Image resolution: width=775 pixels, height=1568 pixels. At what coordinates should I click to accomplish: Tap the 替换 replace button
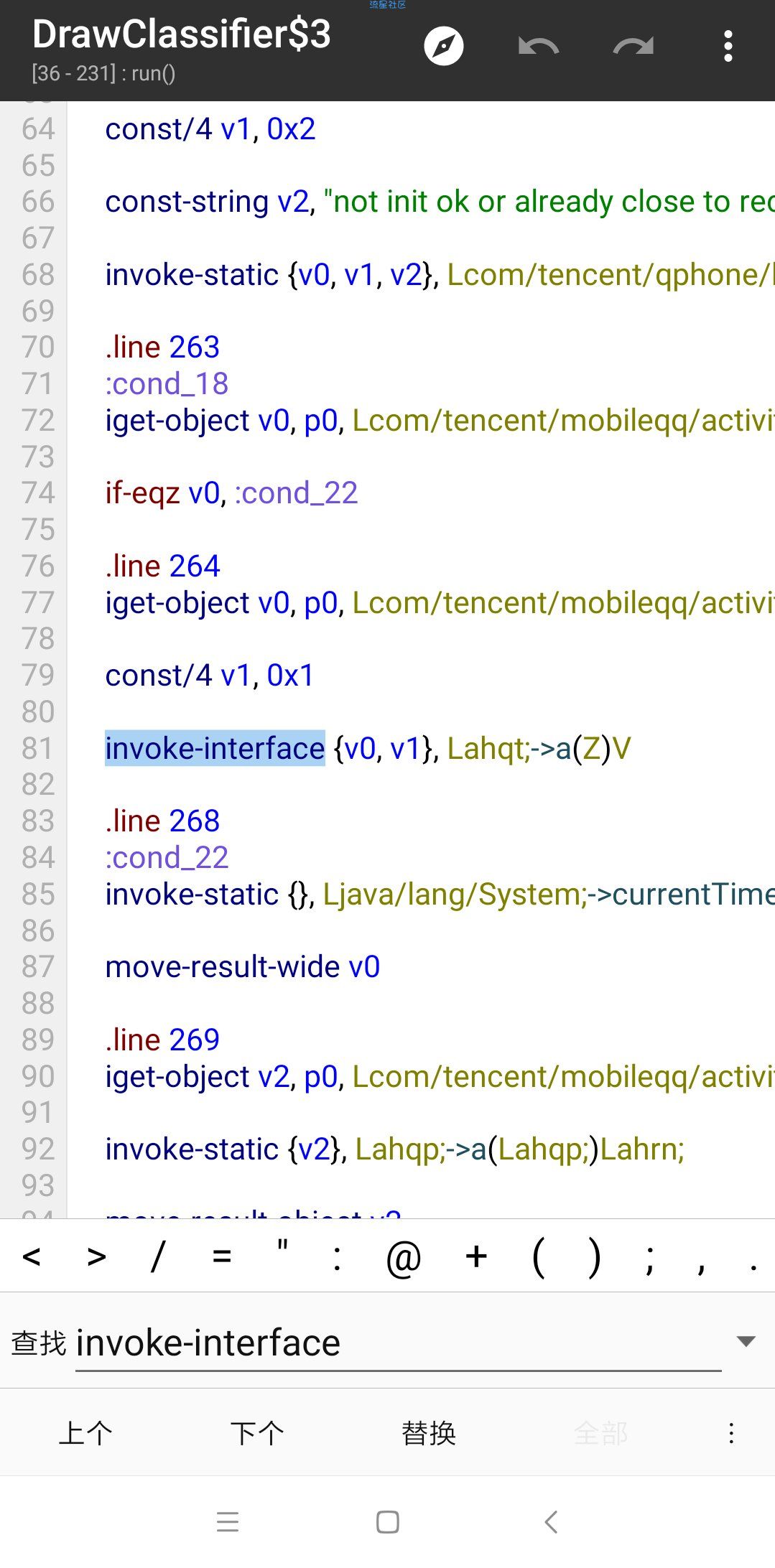pos(429,1433)
